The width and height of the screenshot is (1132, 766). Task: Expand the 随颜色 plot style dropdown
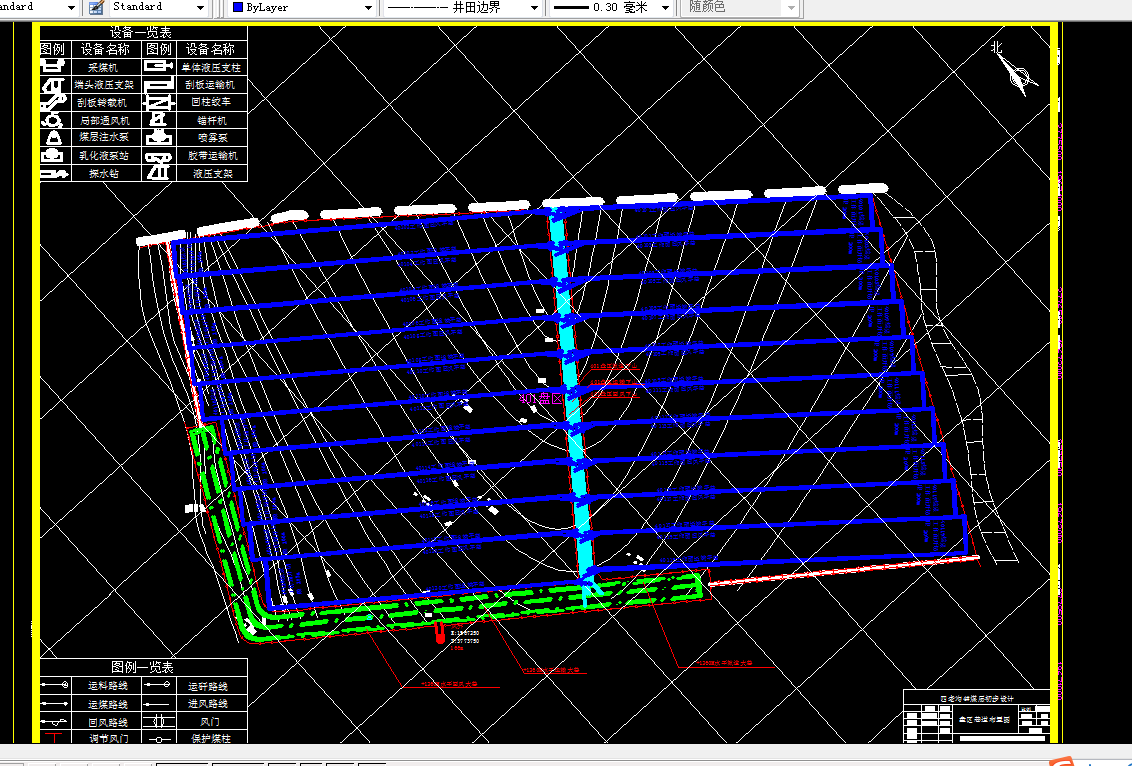(x=791, y=7)
